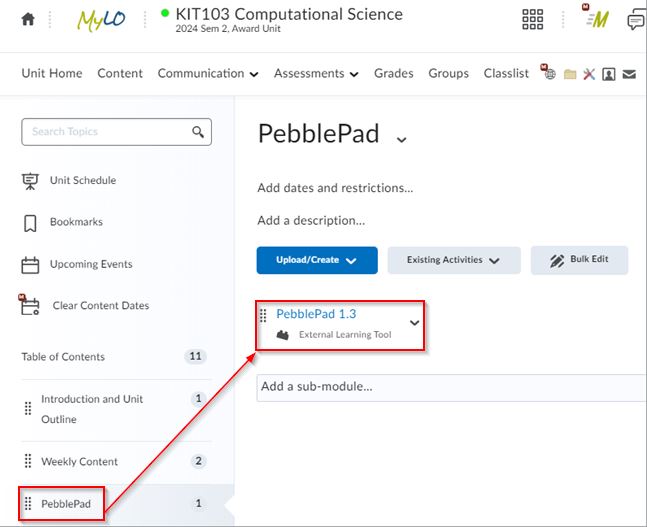Click the Clear Content Dates calendar icon
The image size is (647, 527).
pos(29,305)
